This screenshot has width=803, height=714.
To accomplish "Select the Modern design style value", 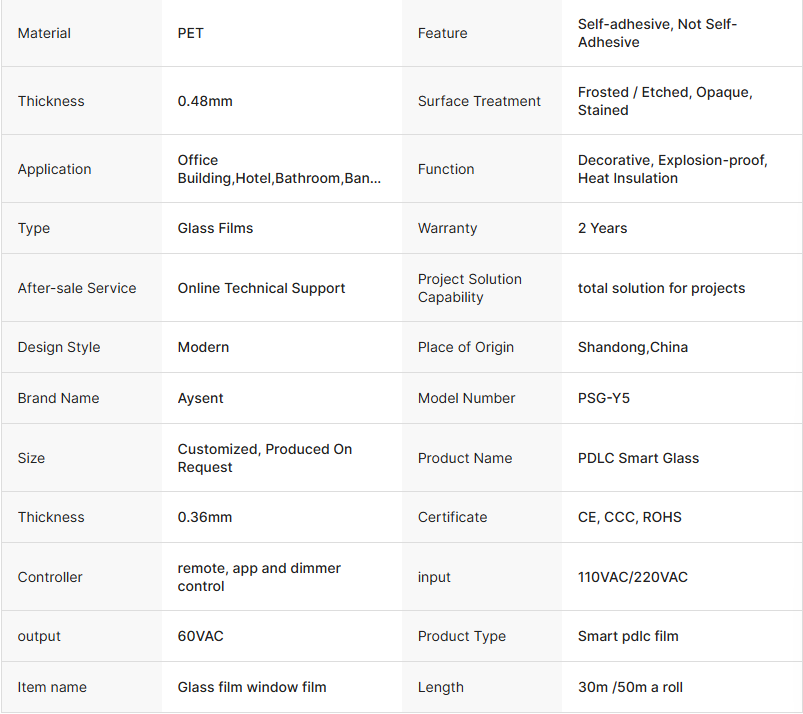I will [203, 347].
